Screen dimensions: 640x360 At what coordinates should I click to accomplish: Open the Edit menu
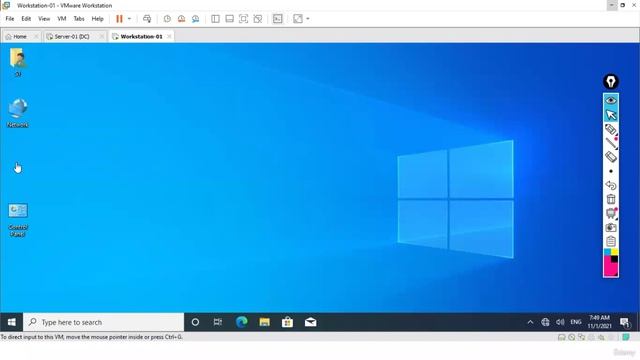click(26, 19)
